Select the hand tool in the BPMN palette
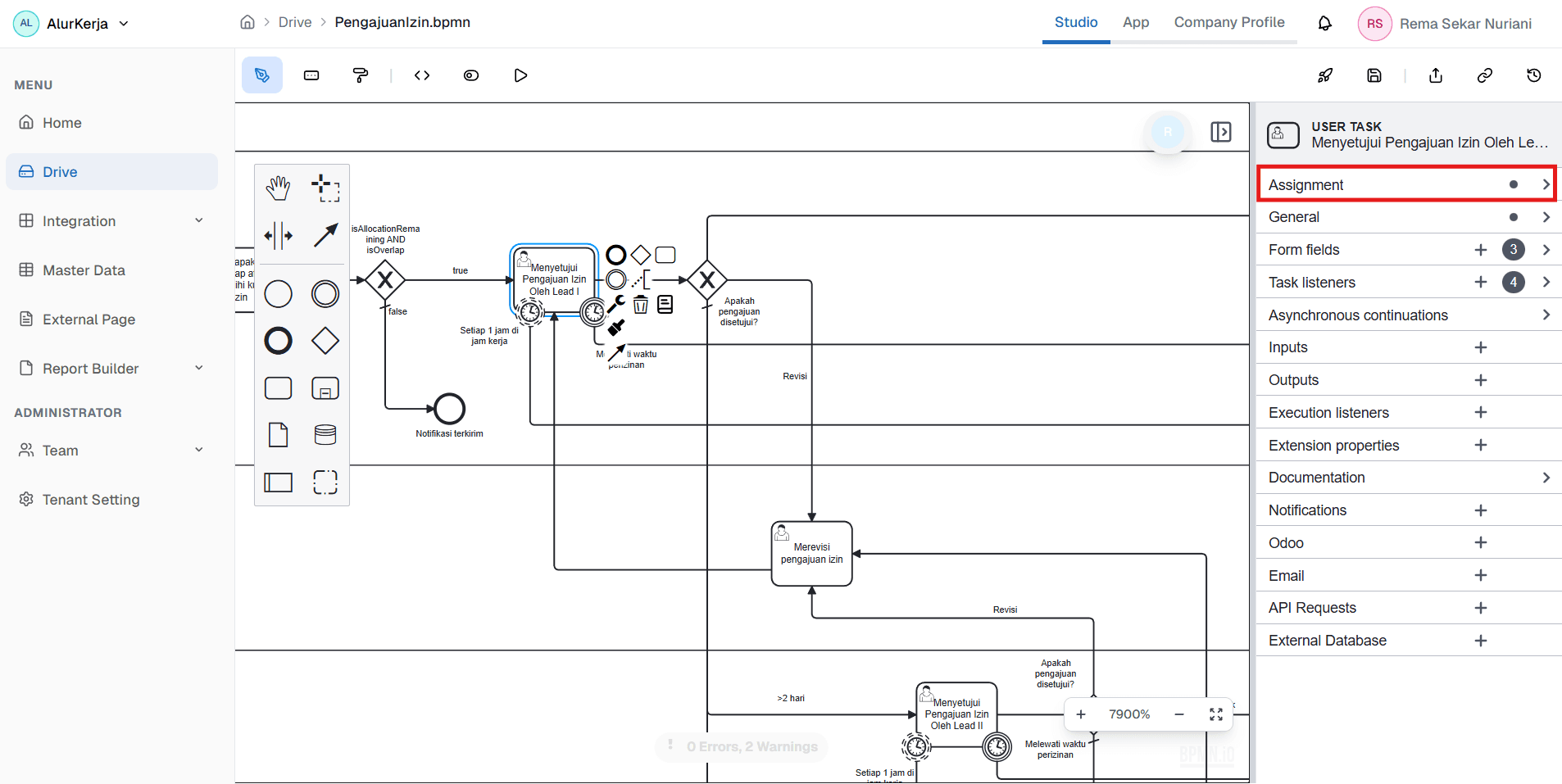The image size is (1562, 784). [279, 187]
